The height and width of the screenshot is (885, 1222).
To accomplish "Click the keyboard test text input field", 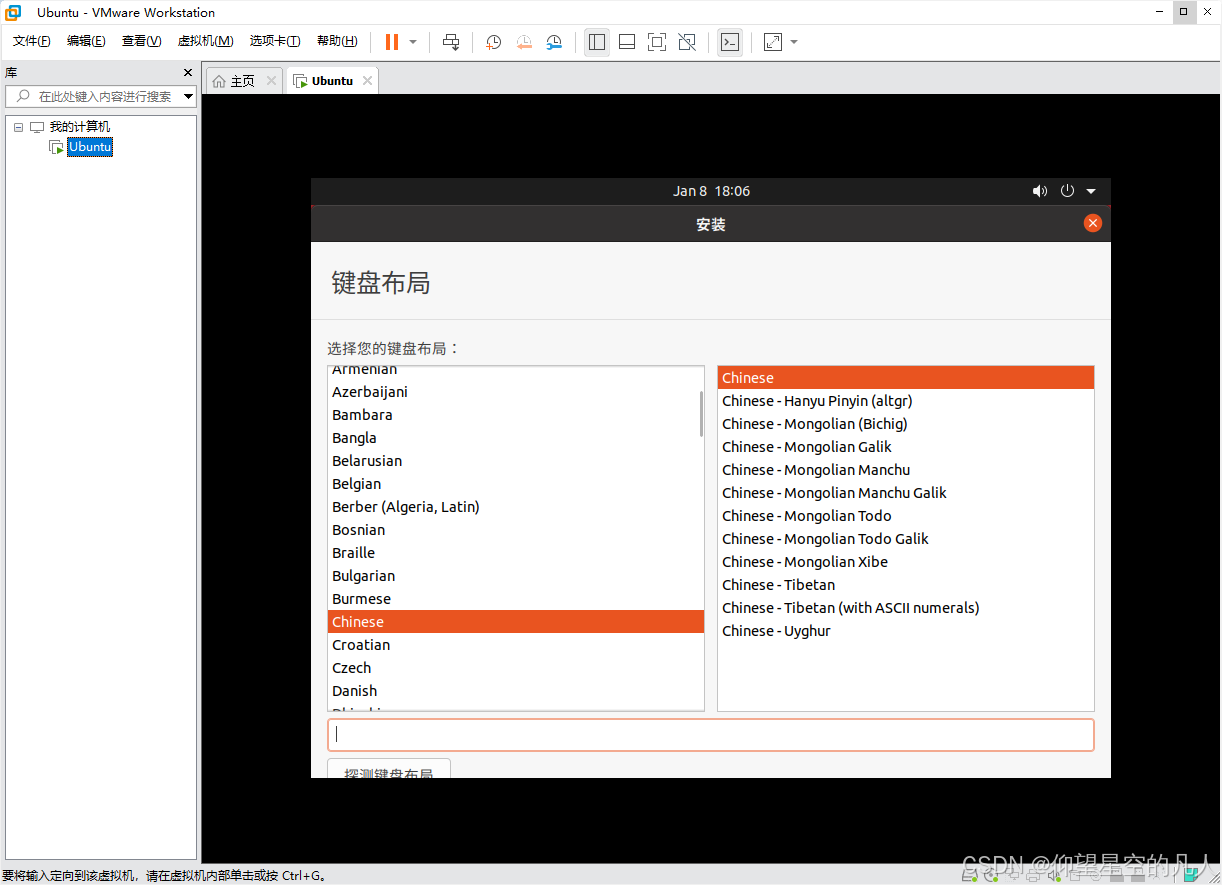I will coord(711,735).
